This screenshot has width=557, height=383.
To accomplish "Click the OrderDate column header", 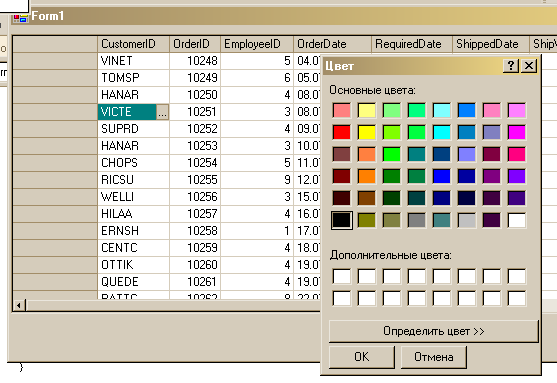I will point(332,44).
